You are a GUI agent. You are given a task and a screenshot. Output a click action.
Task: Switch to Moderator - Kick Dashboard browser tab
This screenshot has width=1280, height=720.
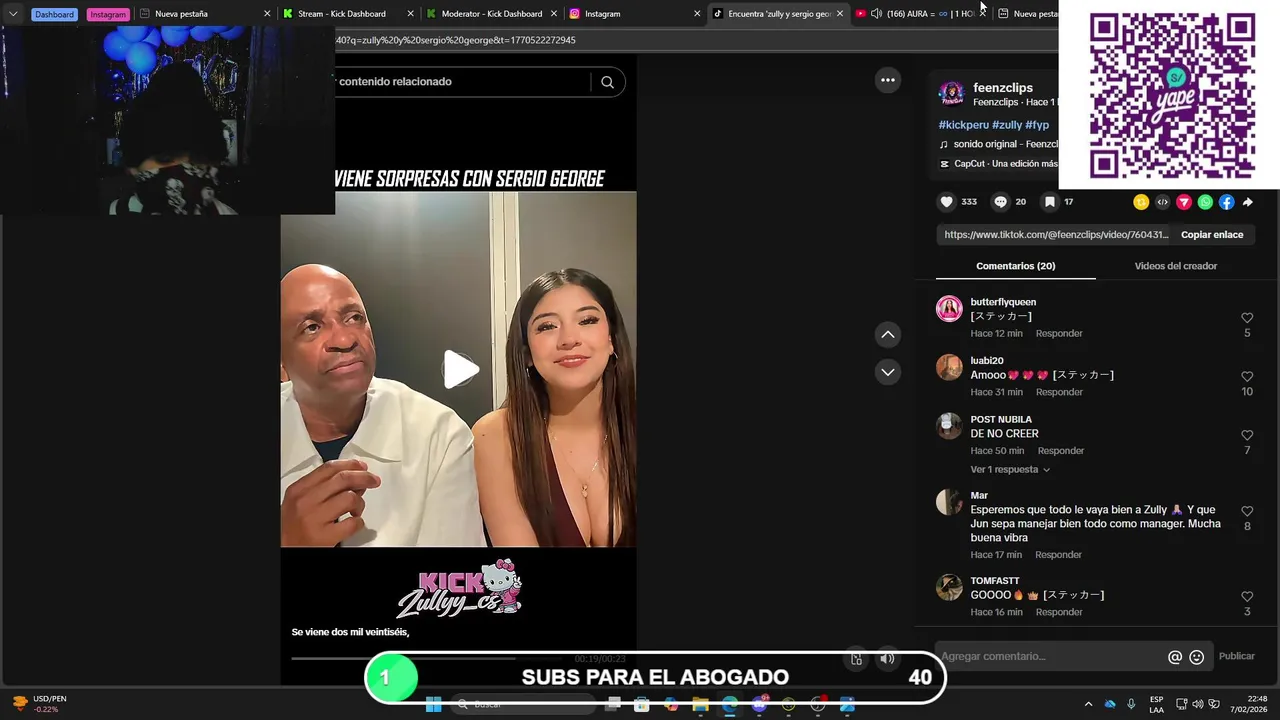[x=491, y=14]
